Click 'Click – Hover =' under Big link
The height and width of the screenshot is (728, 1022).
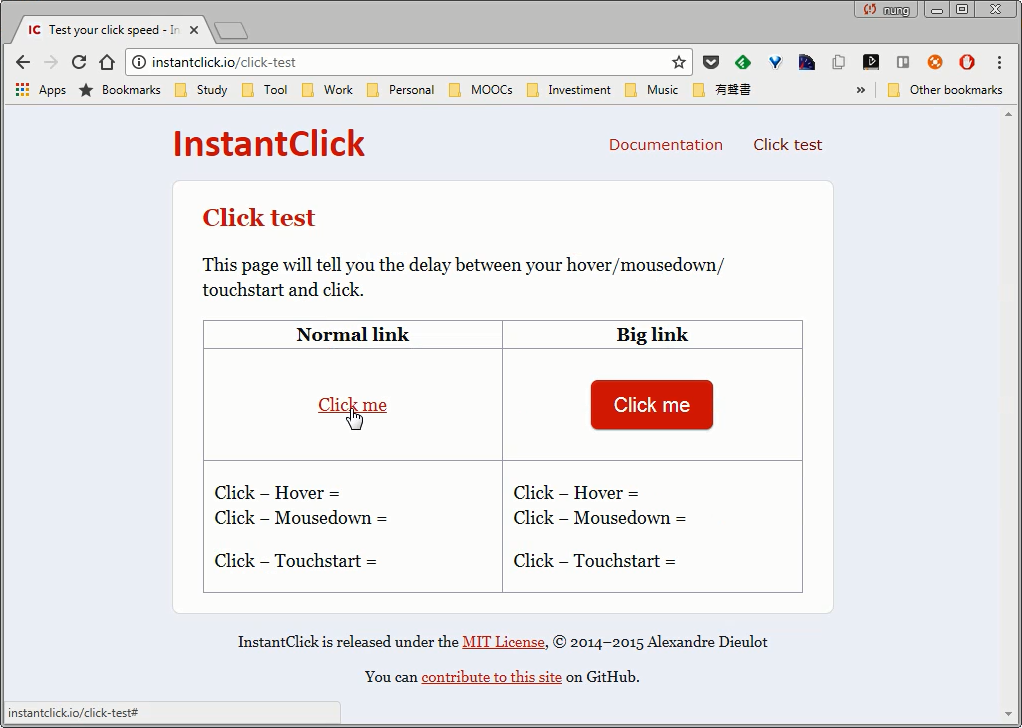tap(576, 493)
